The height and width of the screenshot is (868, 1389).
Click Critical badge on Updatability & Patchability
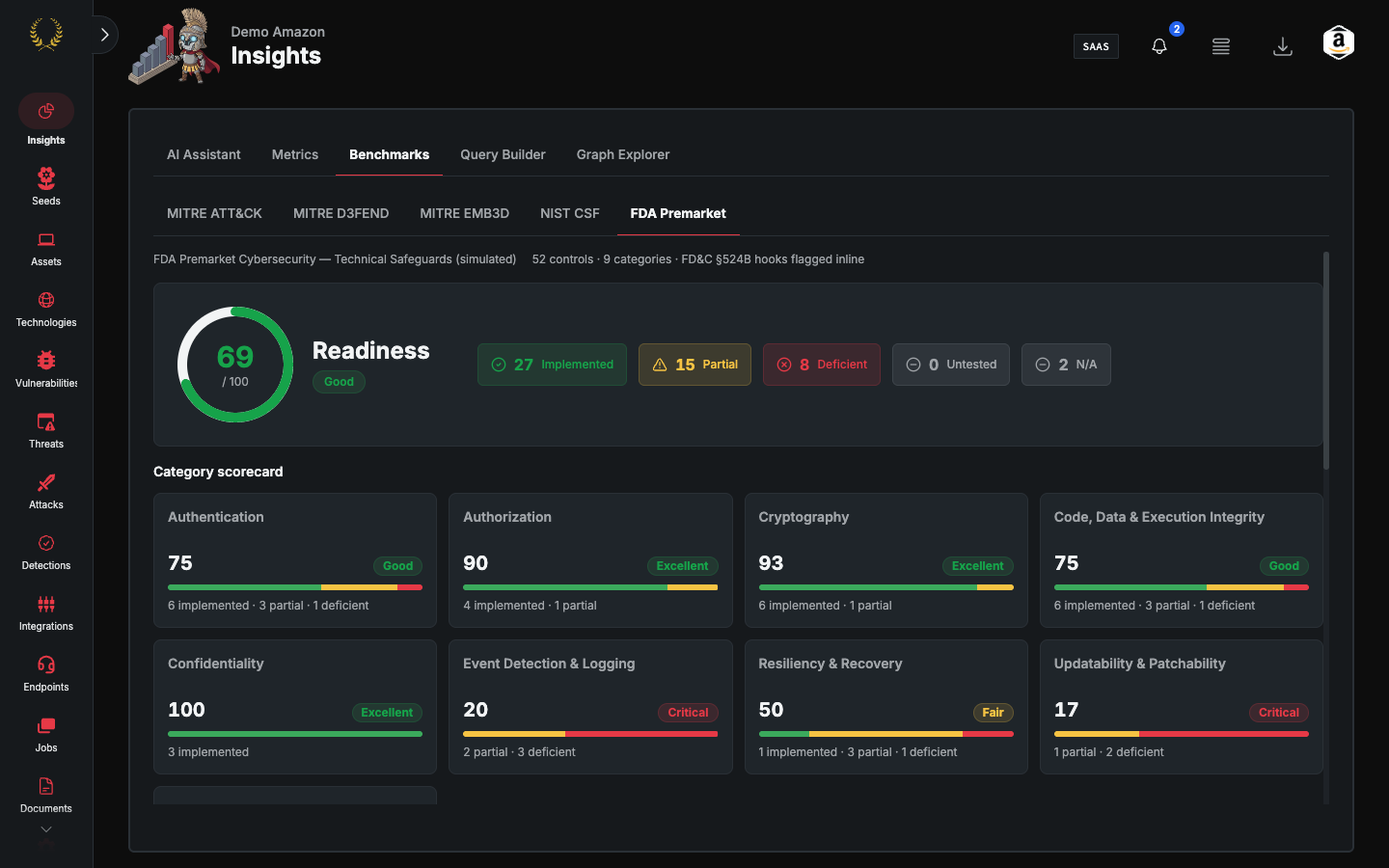1279,713
